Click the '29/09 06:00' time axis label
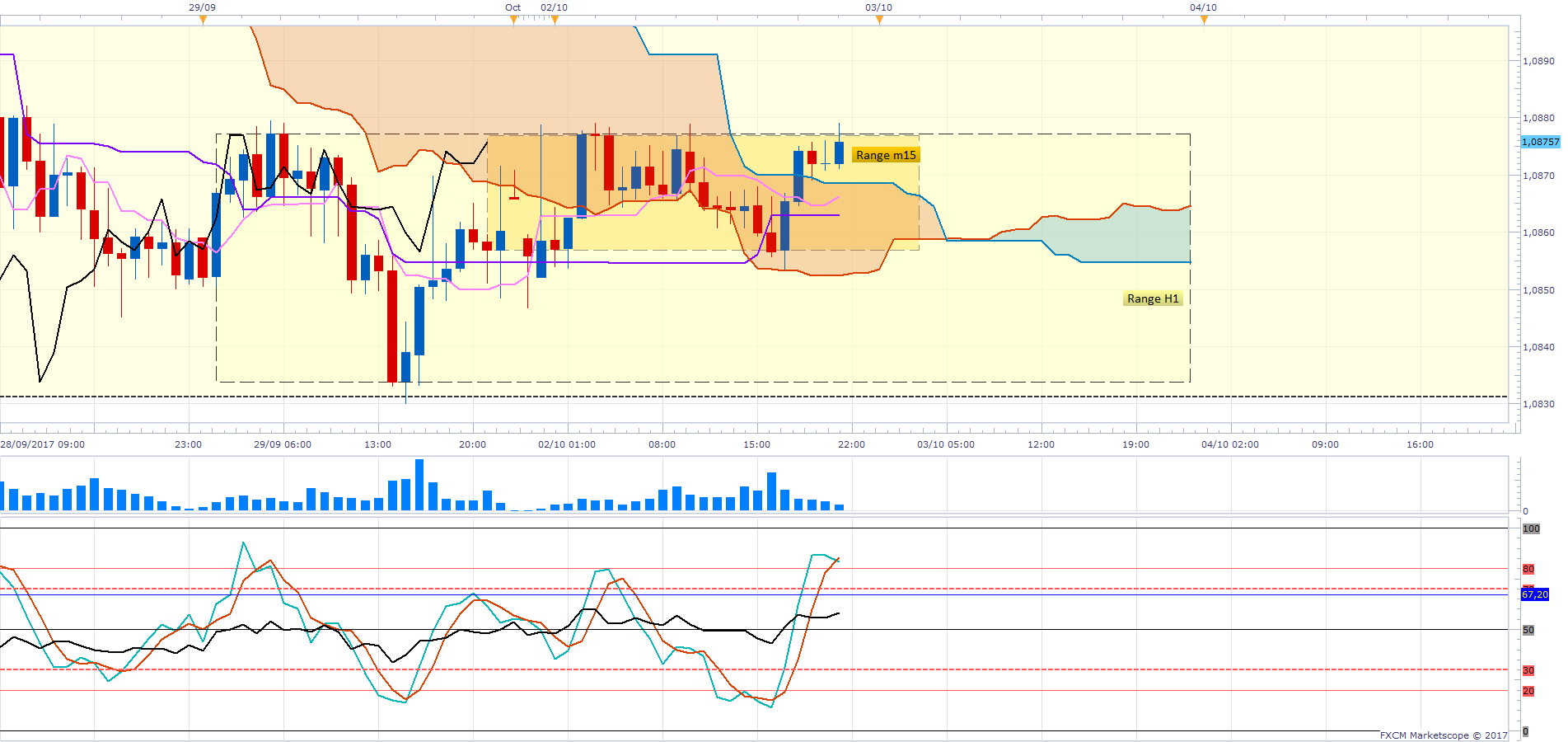Screen dimensions: 1568x742 (283, 444)
